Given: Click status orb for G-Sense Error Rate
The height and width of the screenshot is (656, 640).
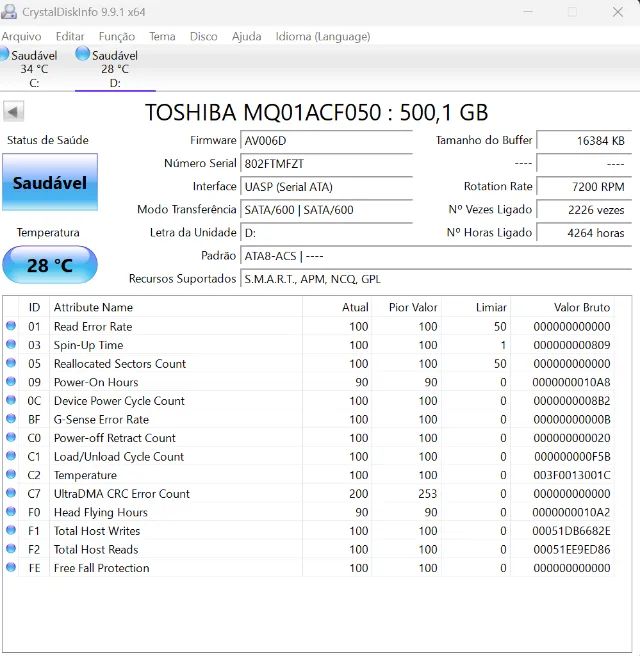Looking at the screenshot, I should click(11, 418).
